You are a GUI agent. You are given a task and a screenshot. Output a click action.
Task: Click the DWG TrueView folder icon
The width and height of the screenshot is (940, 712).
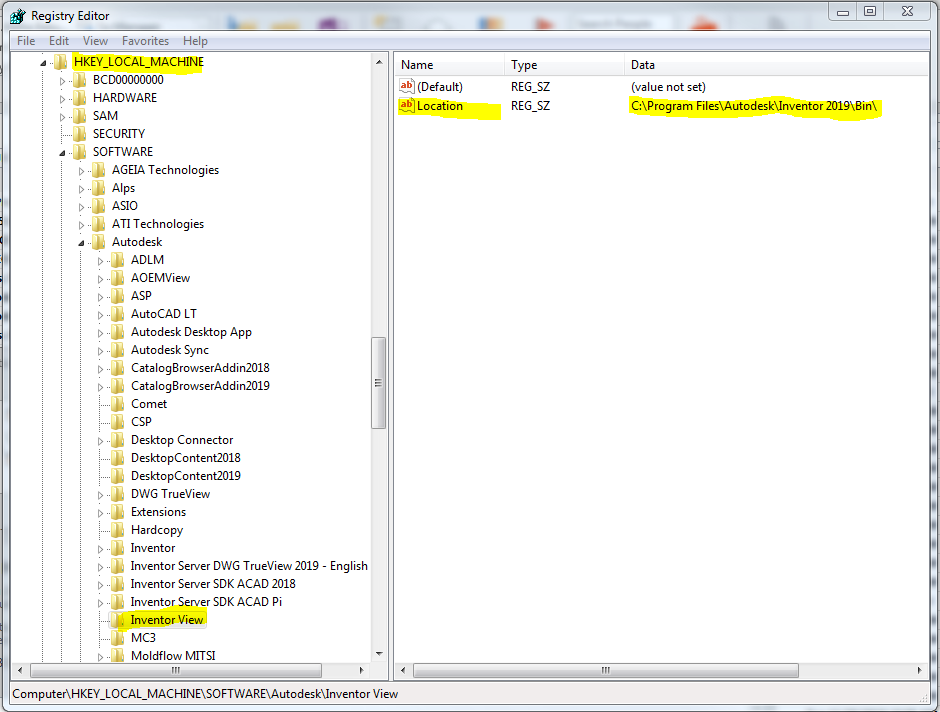point(118,494)
